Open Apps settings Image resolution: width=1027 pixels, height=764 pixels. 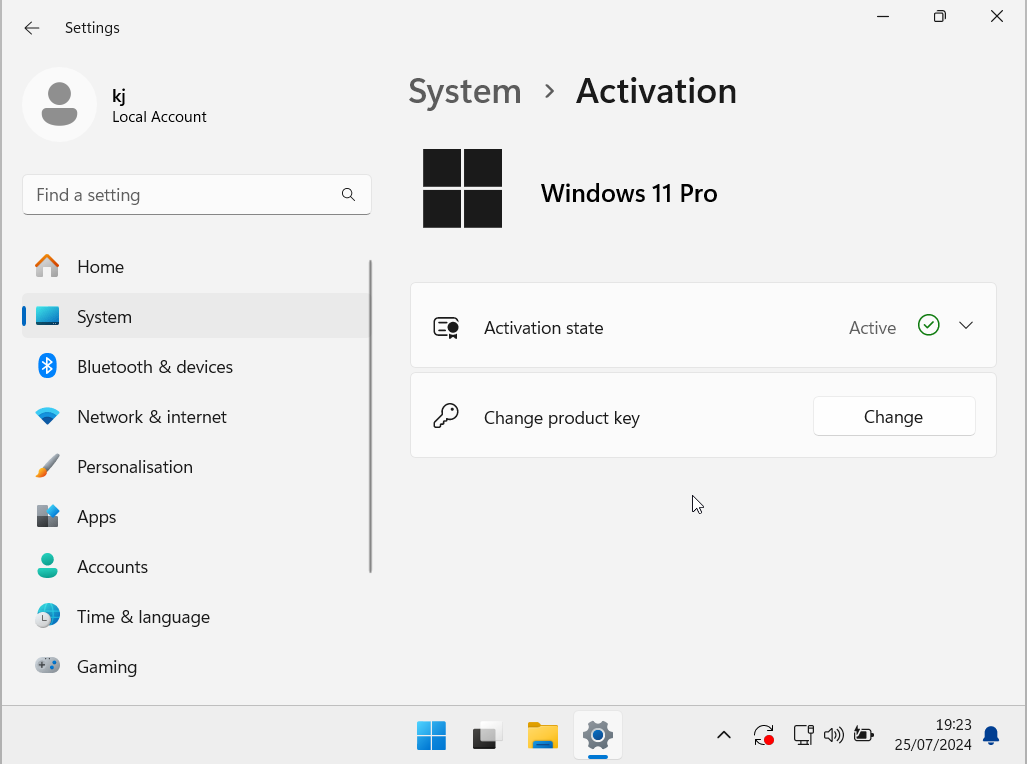coord(196,517)
